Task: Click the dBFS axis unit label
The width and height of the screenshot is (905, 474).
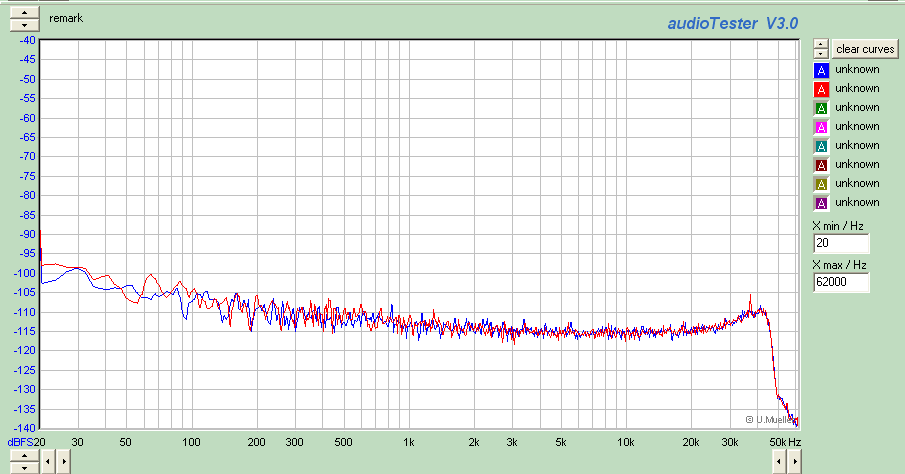Action: [x=20, y=442]
